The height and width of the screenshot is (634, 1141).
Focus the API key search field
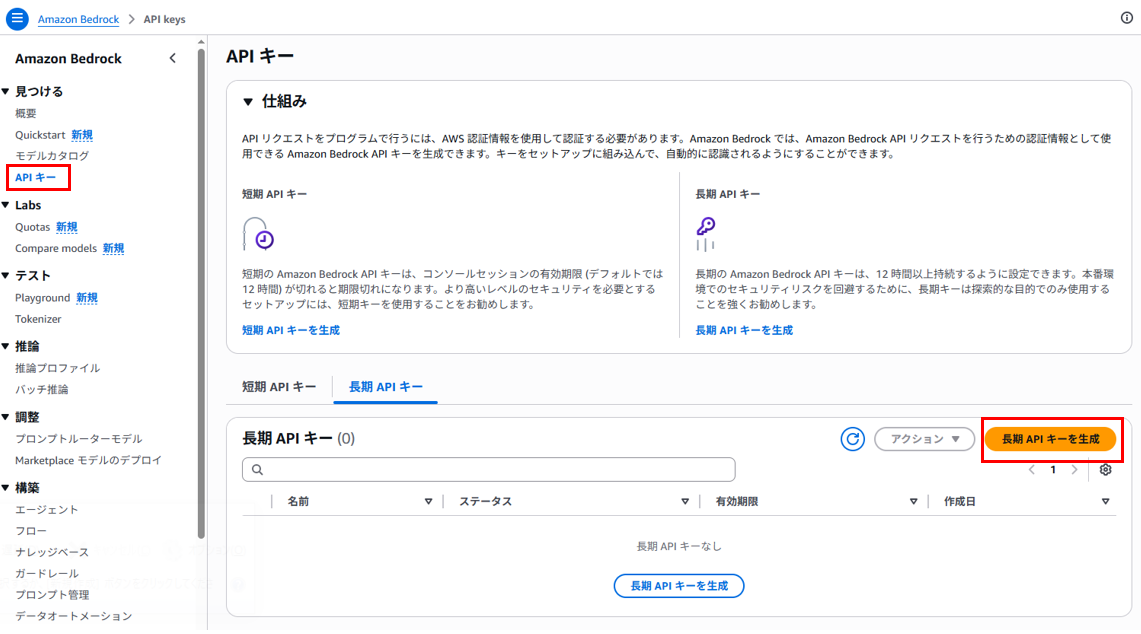coord(489,469)
